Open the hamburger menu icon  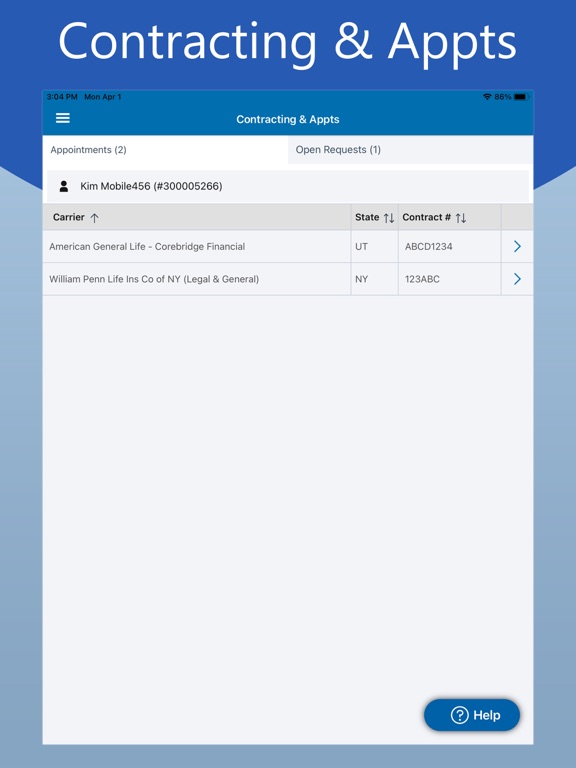(x=63, y=118)
